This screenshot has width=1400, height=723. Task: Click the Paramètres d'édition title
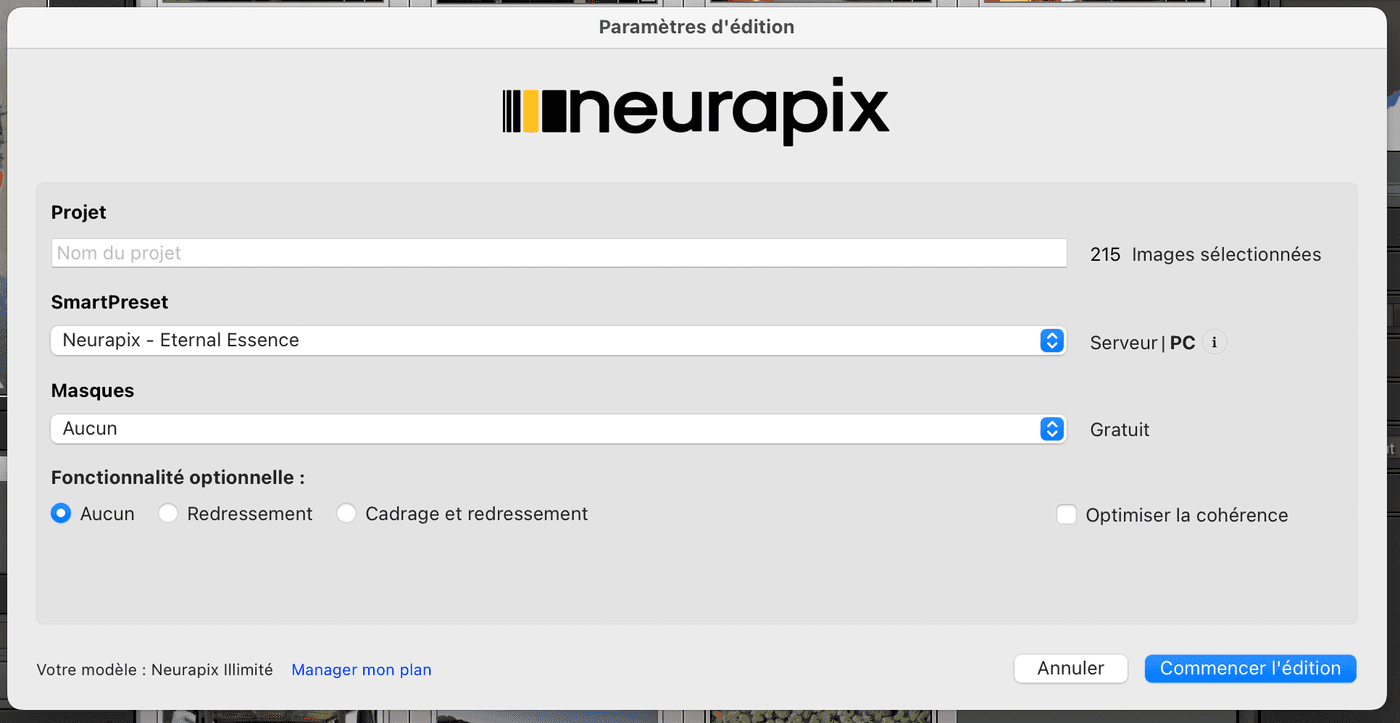coord(697,27)
